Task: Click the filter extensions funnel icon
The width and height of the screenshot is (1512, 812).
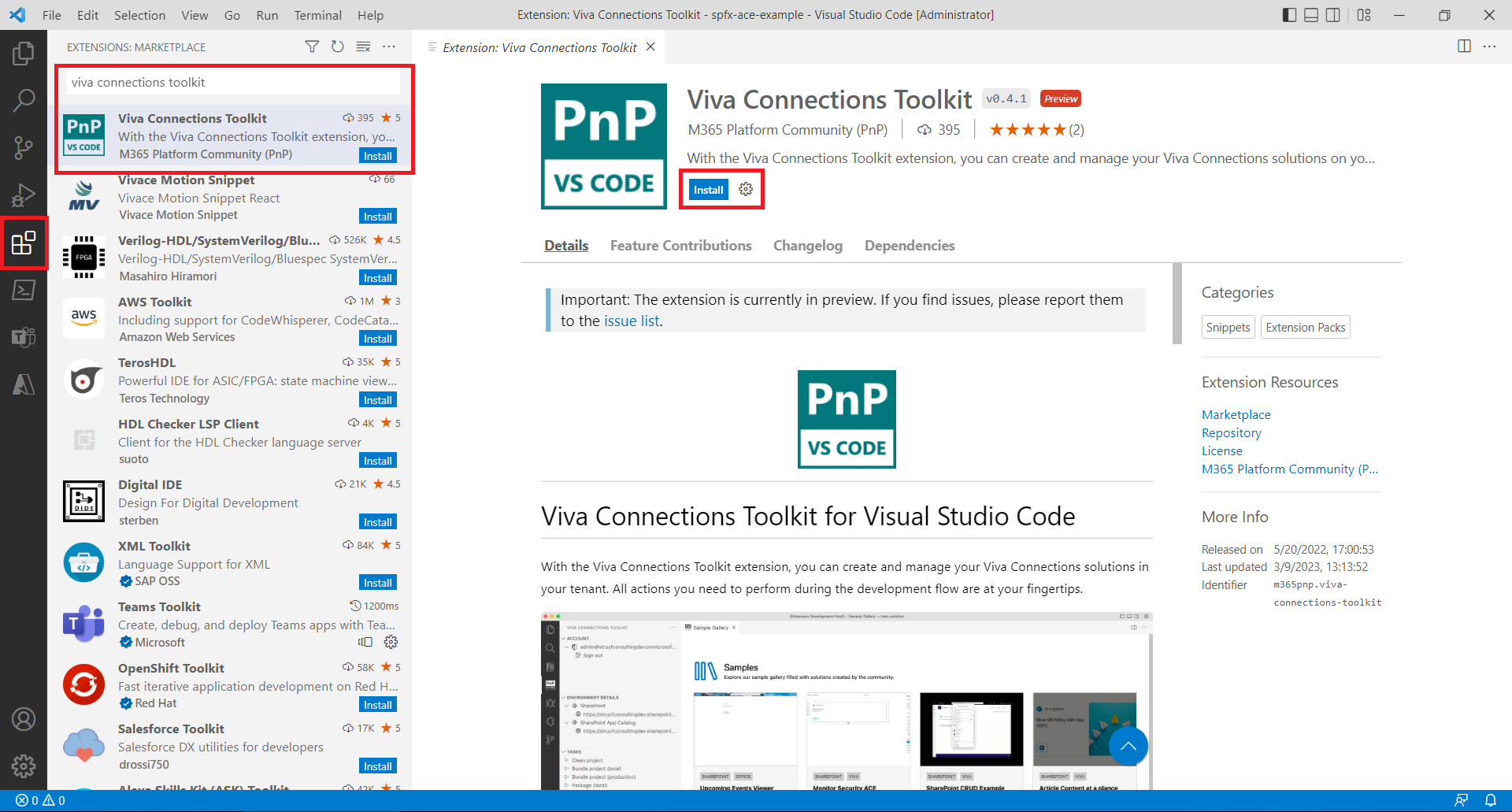Action: click(x=312, y=47)
